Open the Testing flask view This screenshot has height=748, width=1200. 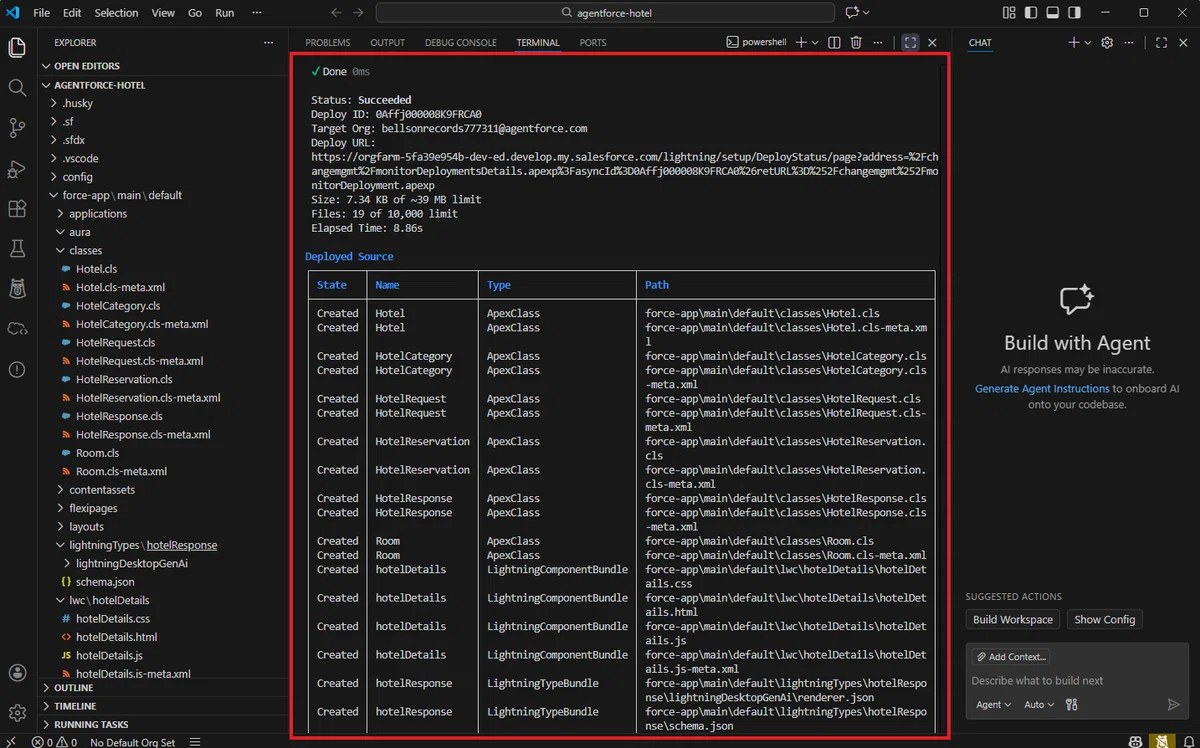tap(17, 248)
